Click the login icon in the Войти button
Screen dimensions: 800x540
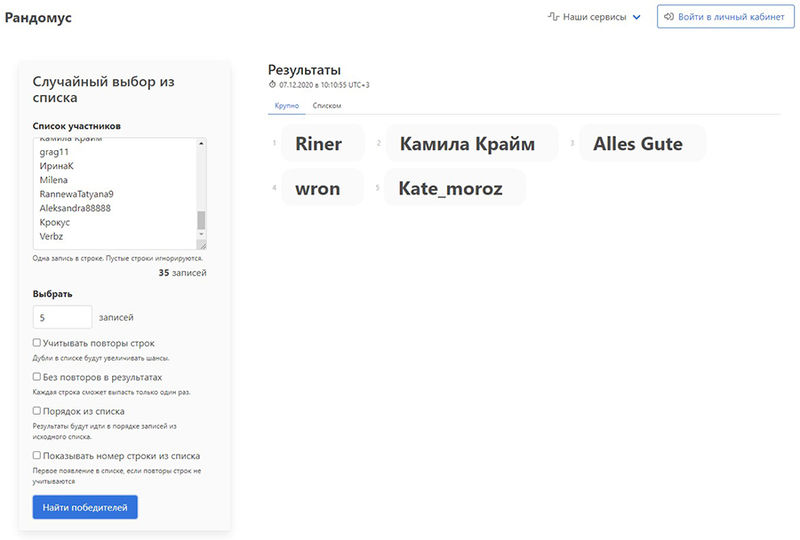[x=670, y=17]
